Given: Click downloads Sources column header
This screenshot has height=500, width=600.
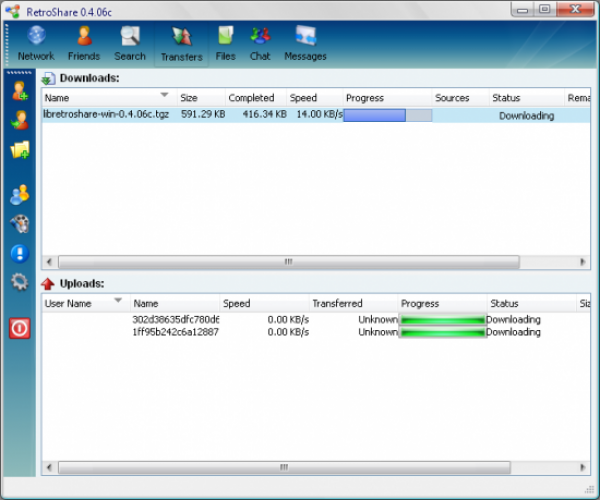Looking at the screenshot, I should [x=461, y=98].
